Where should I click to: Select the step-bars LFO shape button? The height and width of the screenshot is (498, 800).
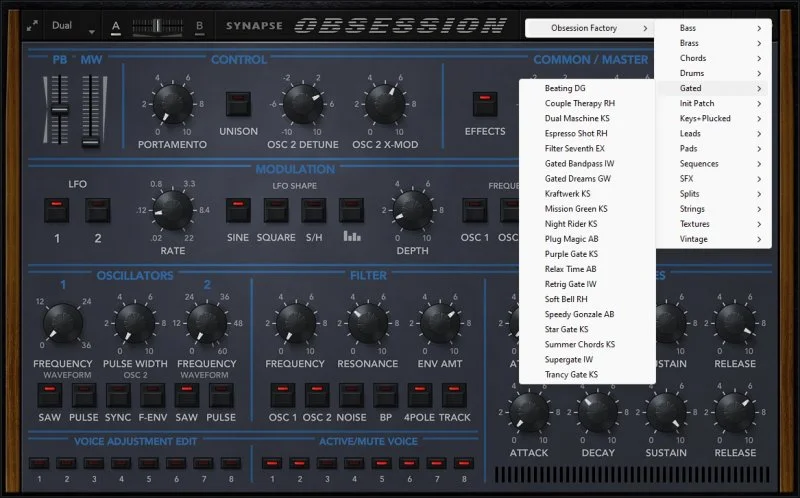point(352,210)
